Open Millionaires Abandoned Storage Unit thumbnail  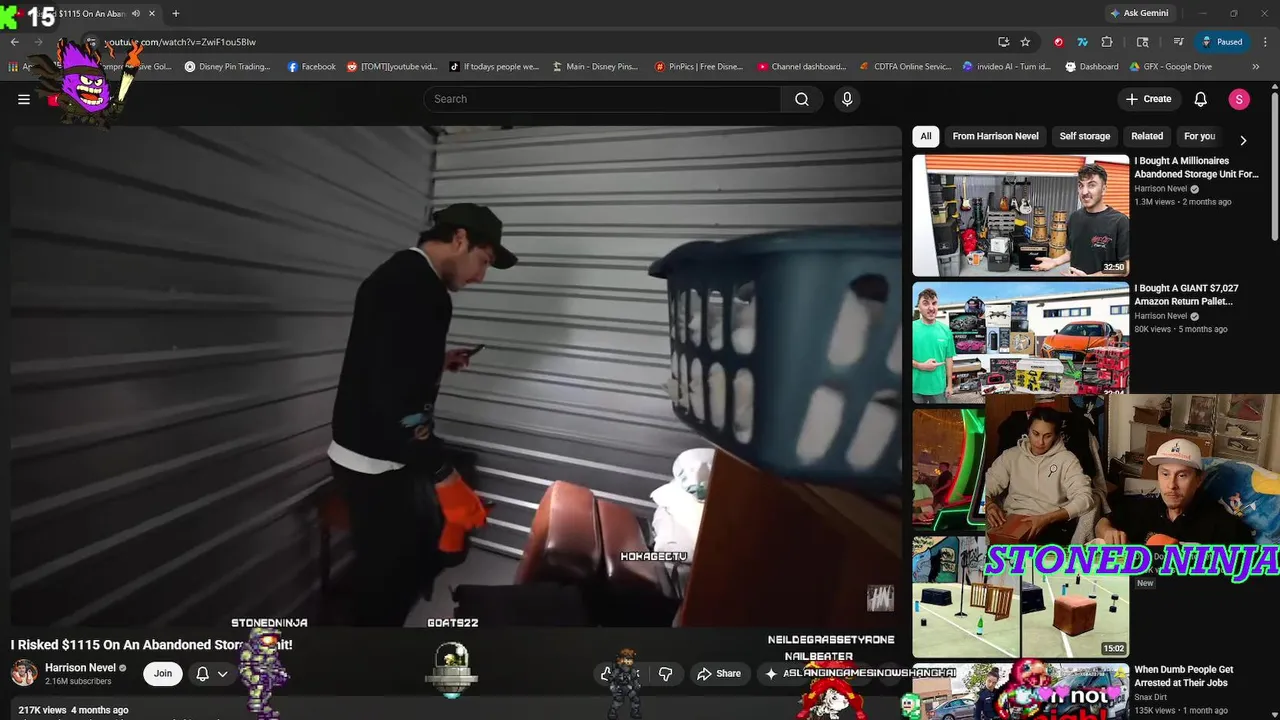1020,215
